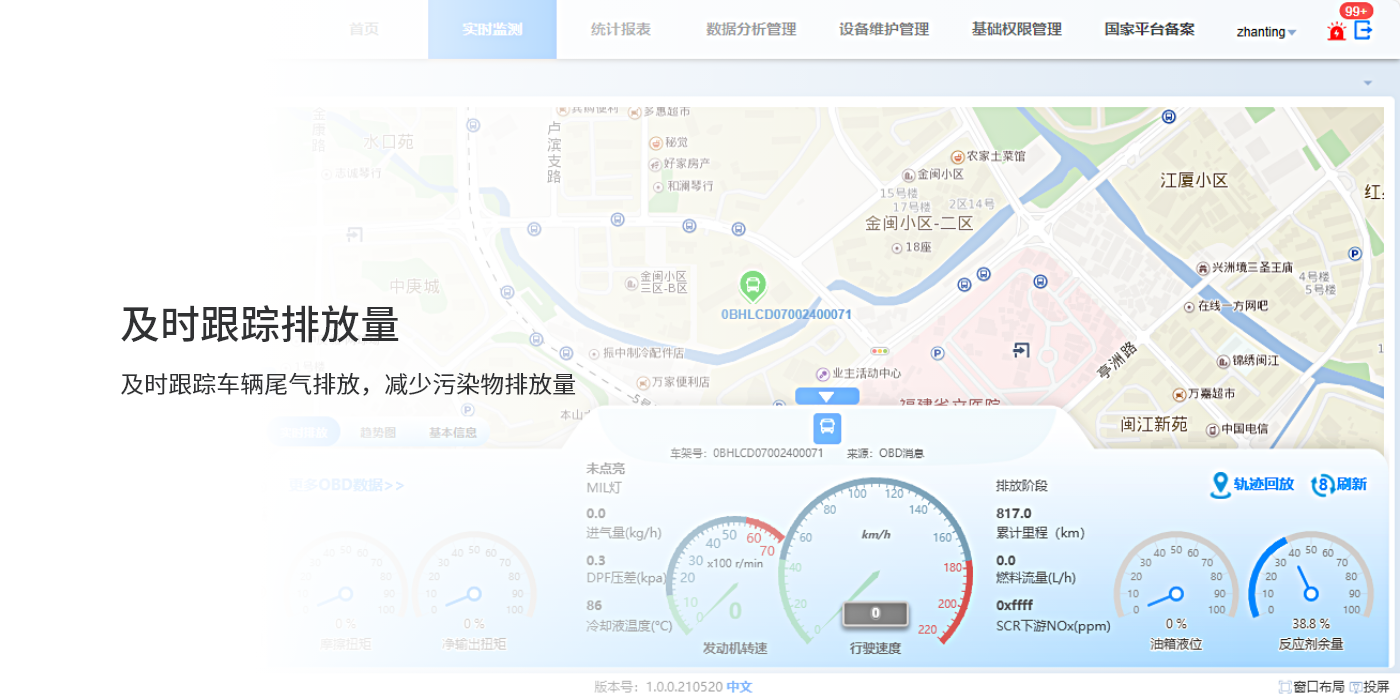Click the 38.8 % reagent reading
This screenshot has height=700, width=1400.
click(x=1311, y=623)
